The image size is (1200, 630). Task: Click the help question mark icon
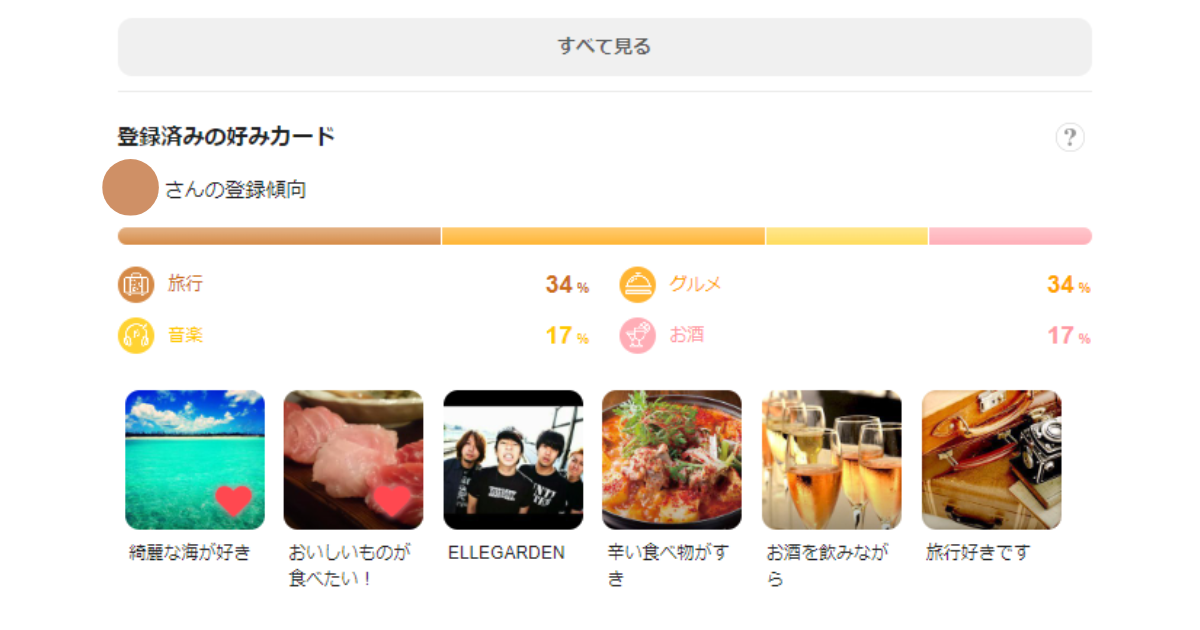click(x=1070, y=137)
